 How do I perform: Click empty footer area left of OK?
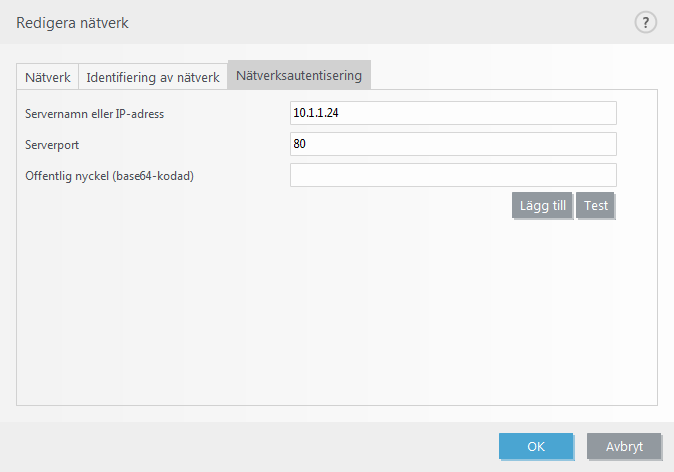pyautogui.click(x=250, y=446)
